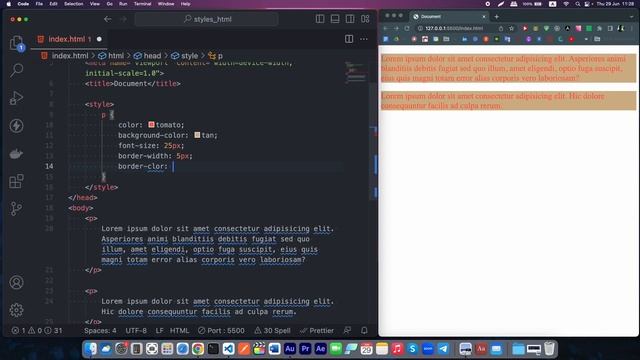The width and height of the screenshot is (640, 360).
Task: Open the Docker whale view
Action: [x=16, y=153]
